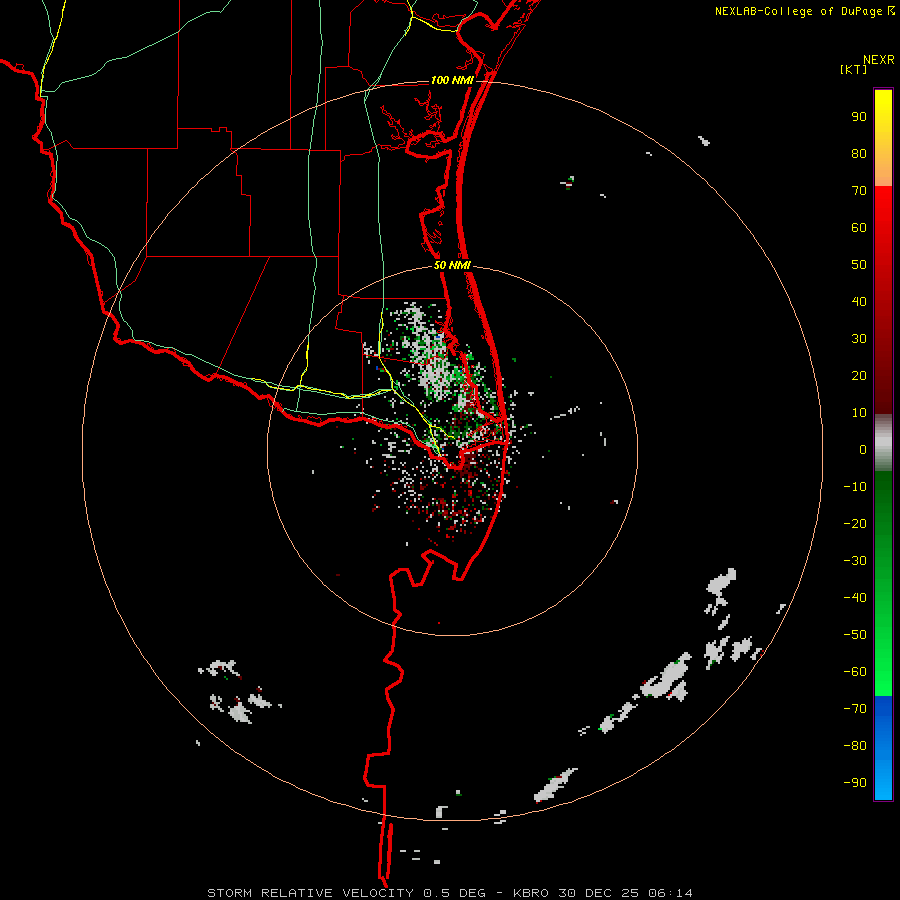The width and height of the screenshot is (900, 900).
Task: Click the 30 value on the velocity scale
Action: coord(859,339)
